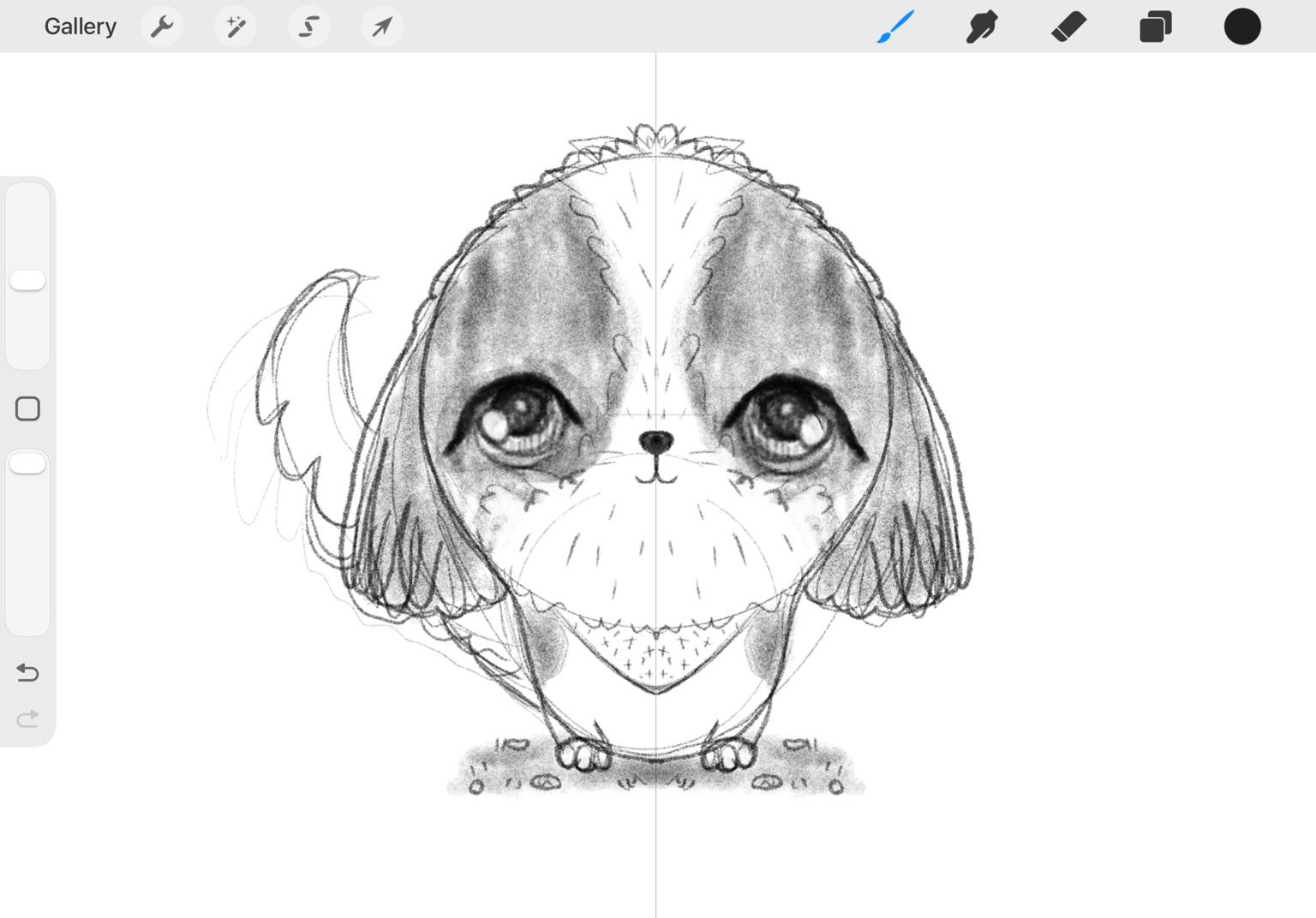Open the active color picker circle
Image resolution: width=1316 pixels, height=918 pixels.
(1242, 27)
